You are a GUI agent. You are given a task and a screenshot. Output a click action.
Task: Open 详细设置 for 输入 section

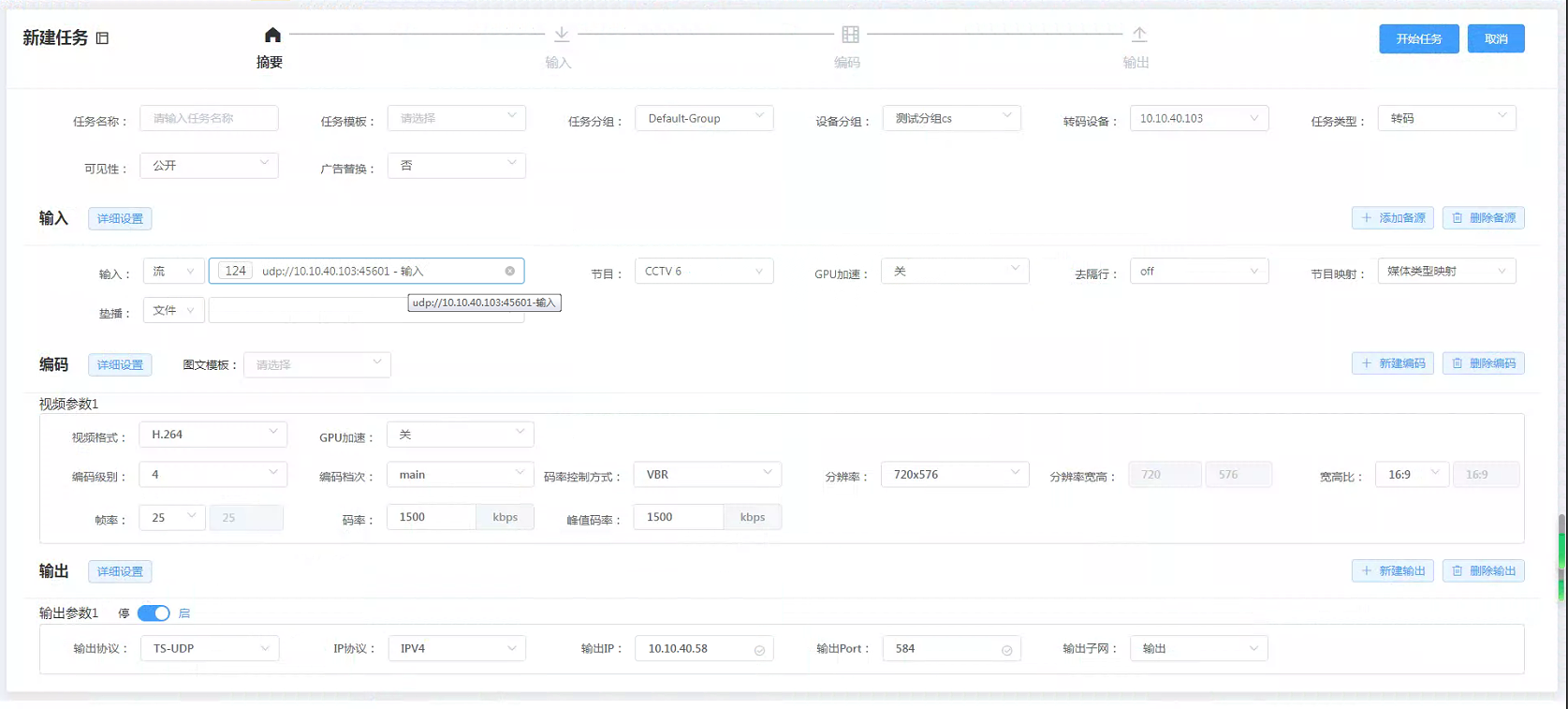pyautogui.click(x=120, y=218)
